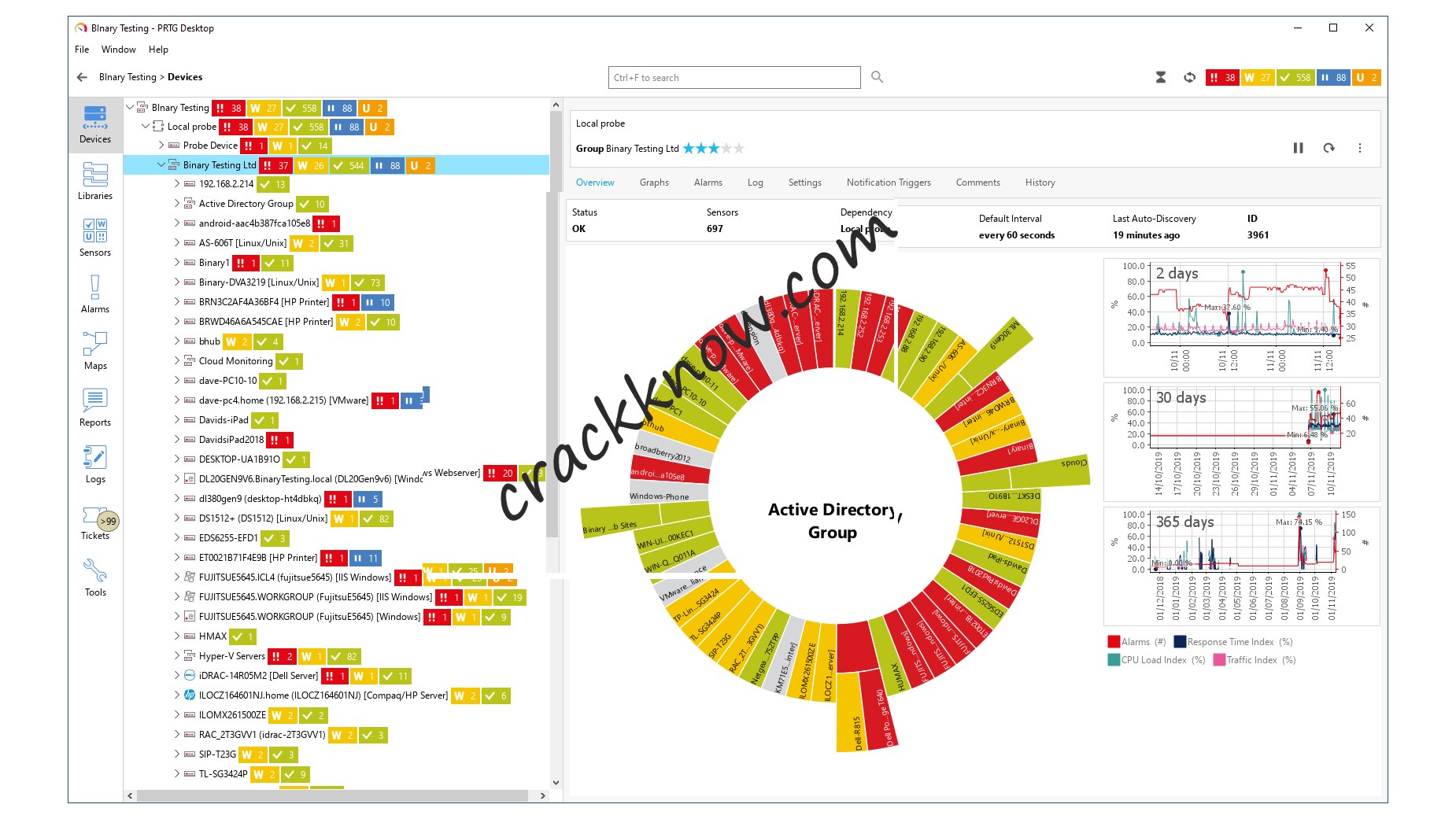Switch to the Settings tab
The image size is (1456, 819).
click(805, 183)
